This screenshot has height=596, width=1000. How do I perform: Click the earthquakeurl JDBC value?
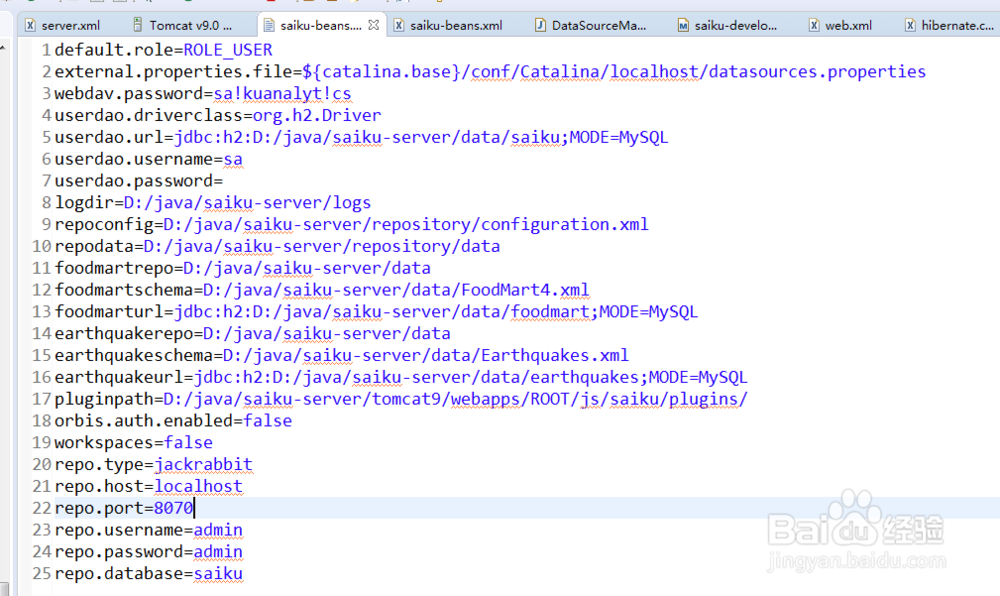[x=470, y=377]
